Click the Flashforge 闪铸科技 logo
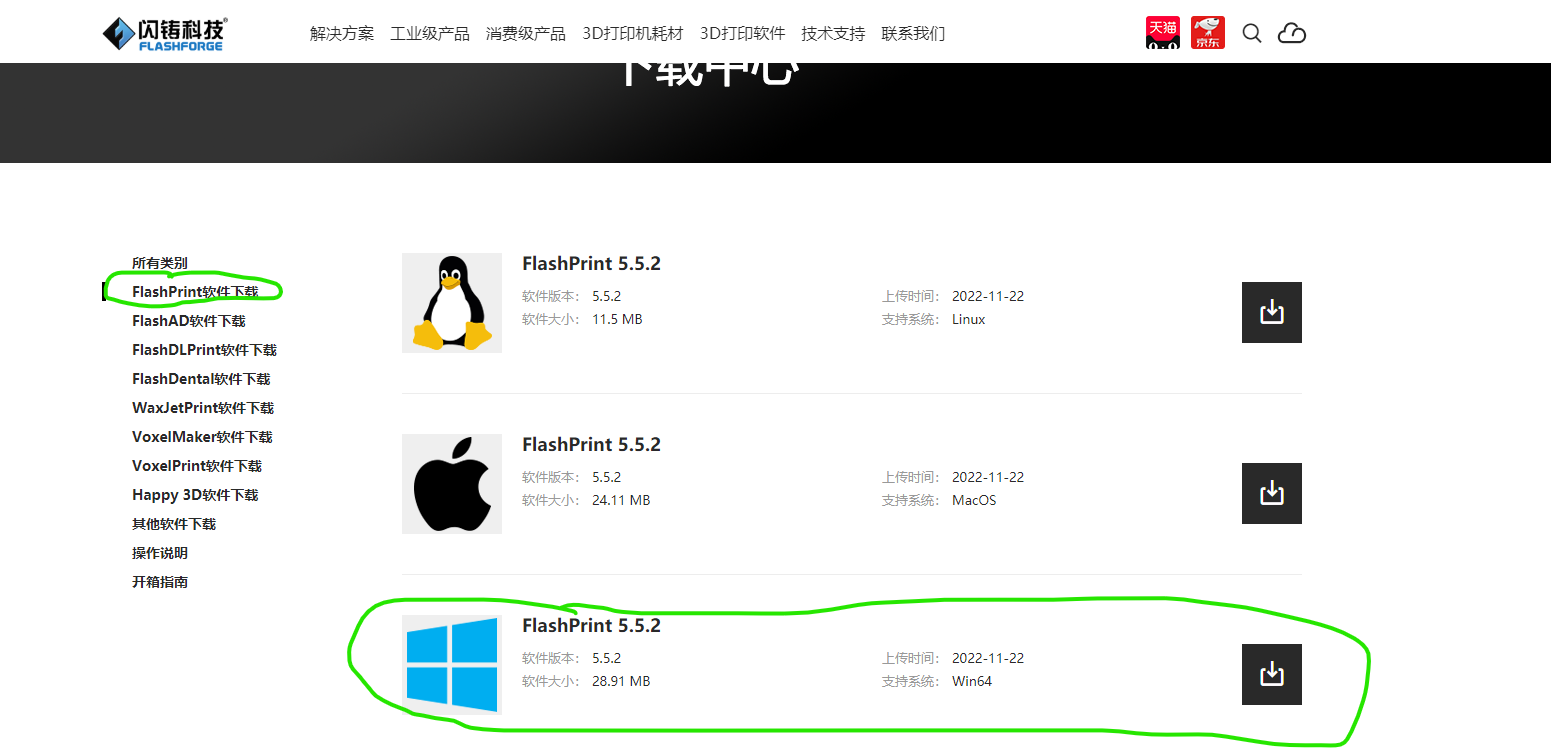 (x=165, y=33)
